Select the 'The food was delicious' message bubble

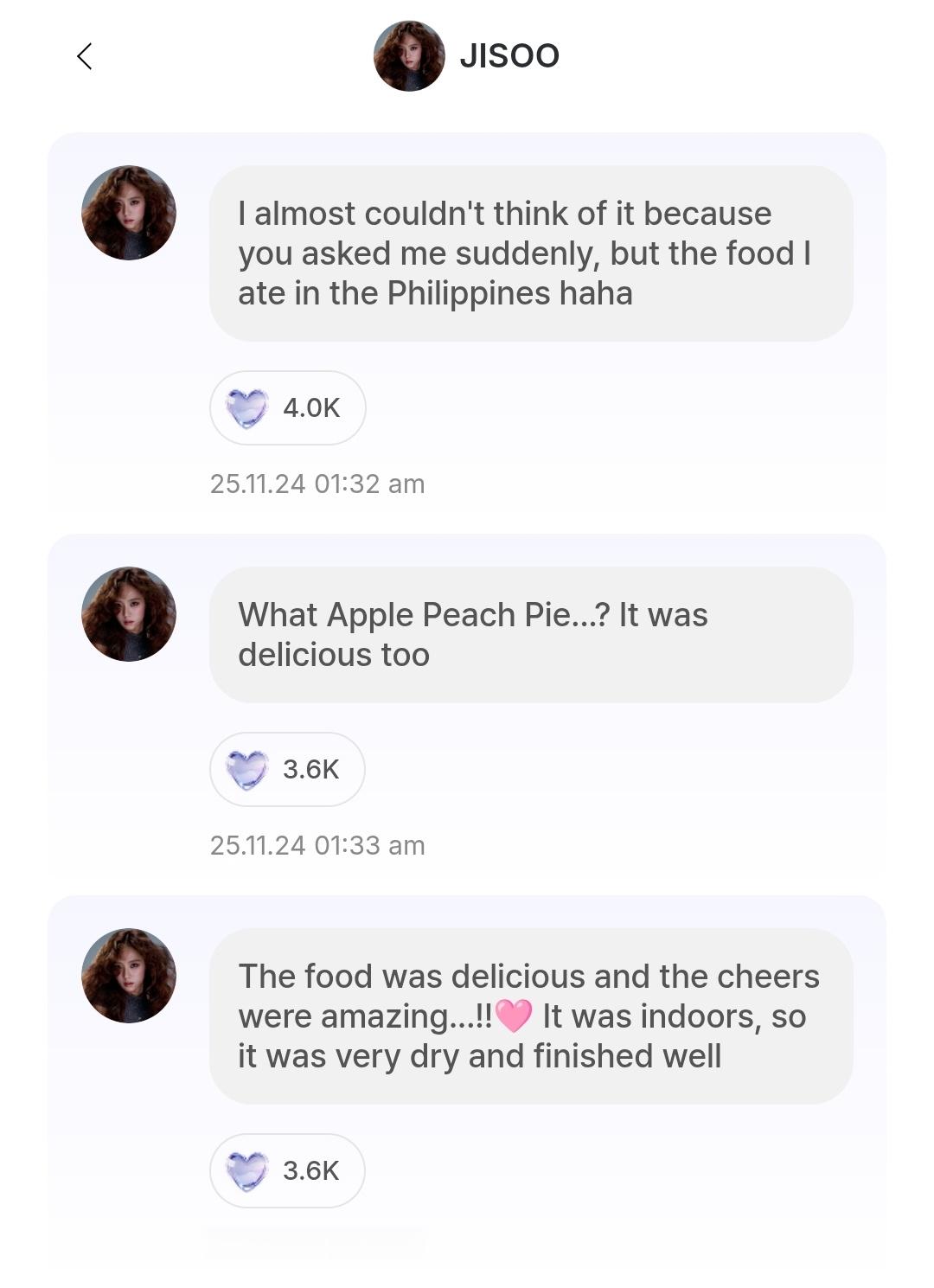531,1016
